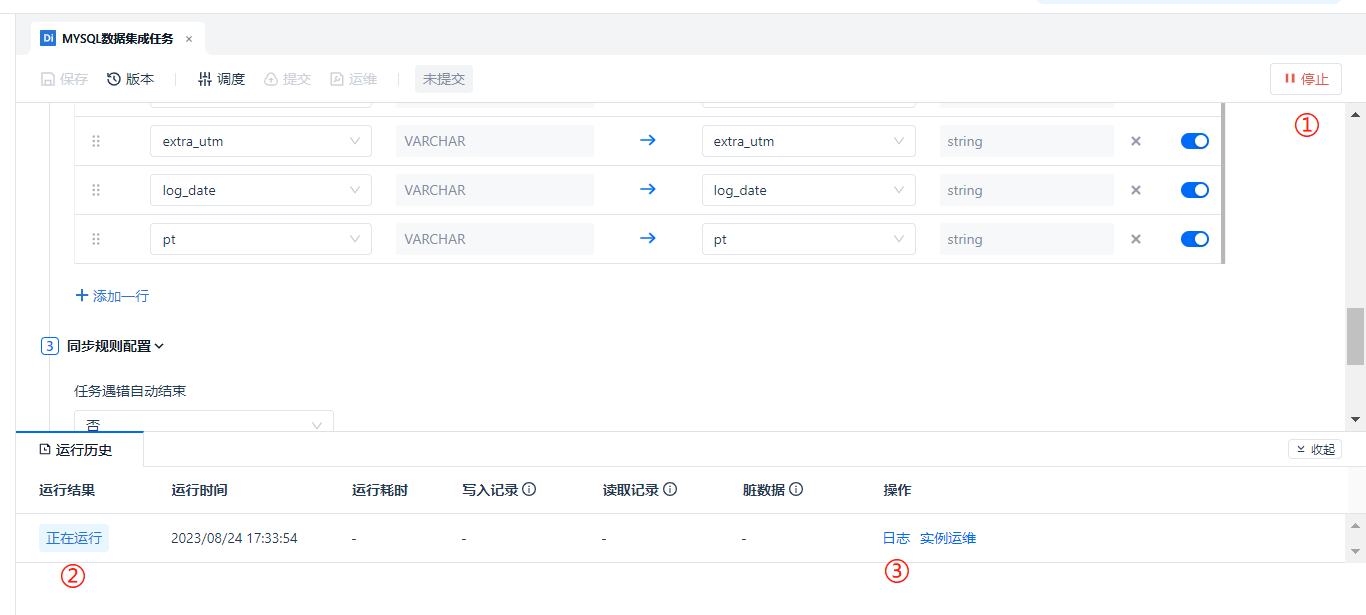Image resolution: width=1366 pixels, height=615 pixels.
Task: Click the info icon beside 写入记录
Action: pyautogui.click(x=530, y=490)
